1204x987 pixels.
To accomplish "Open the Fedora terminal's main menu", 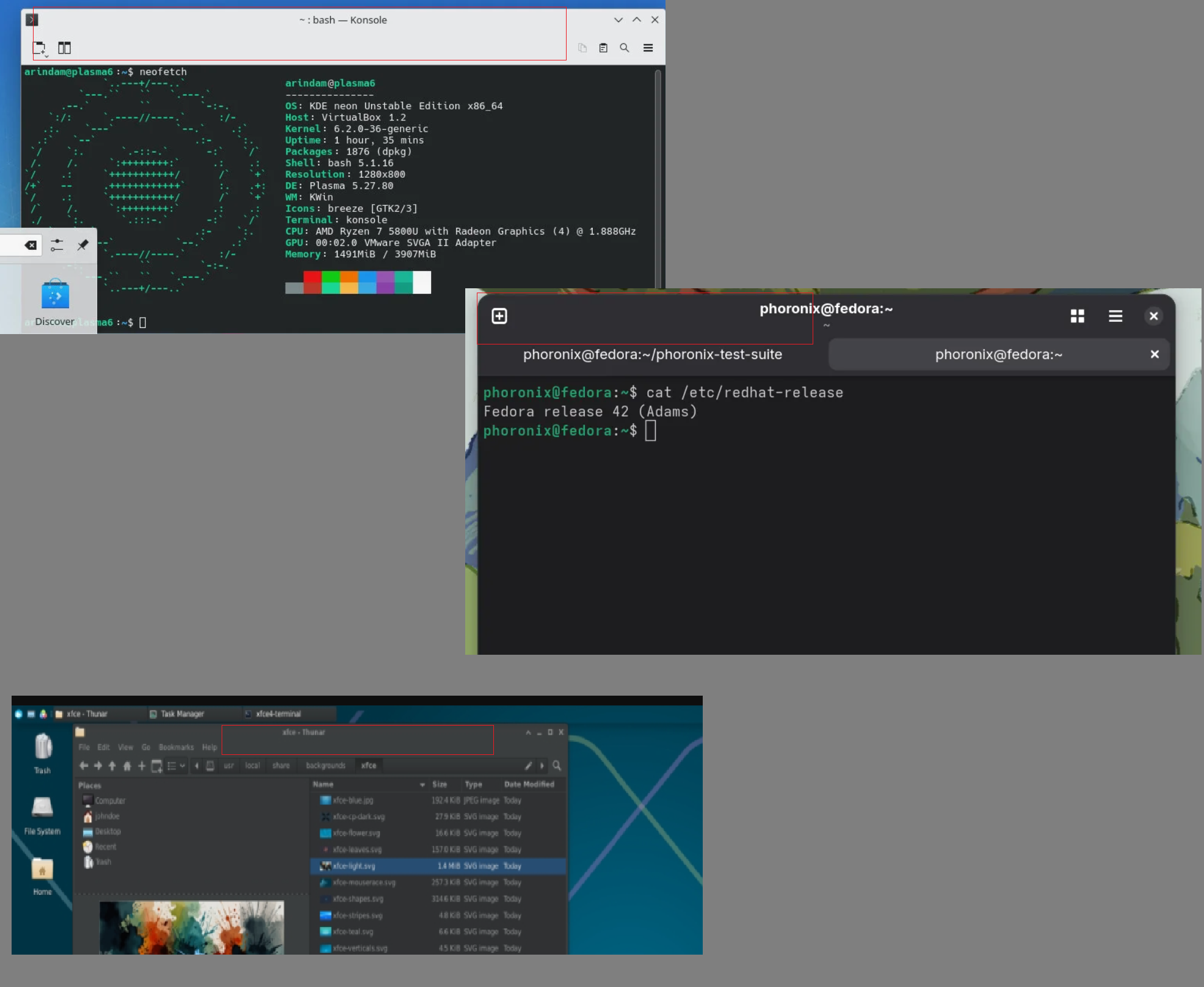I will click(x=1115, y=316).
